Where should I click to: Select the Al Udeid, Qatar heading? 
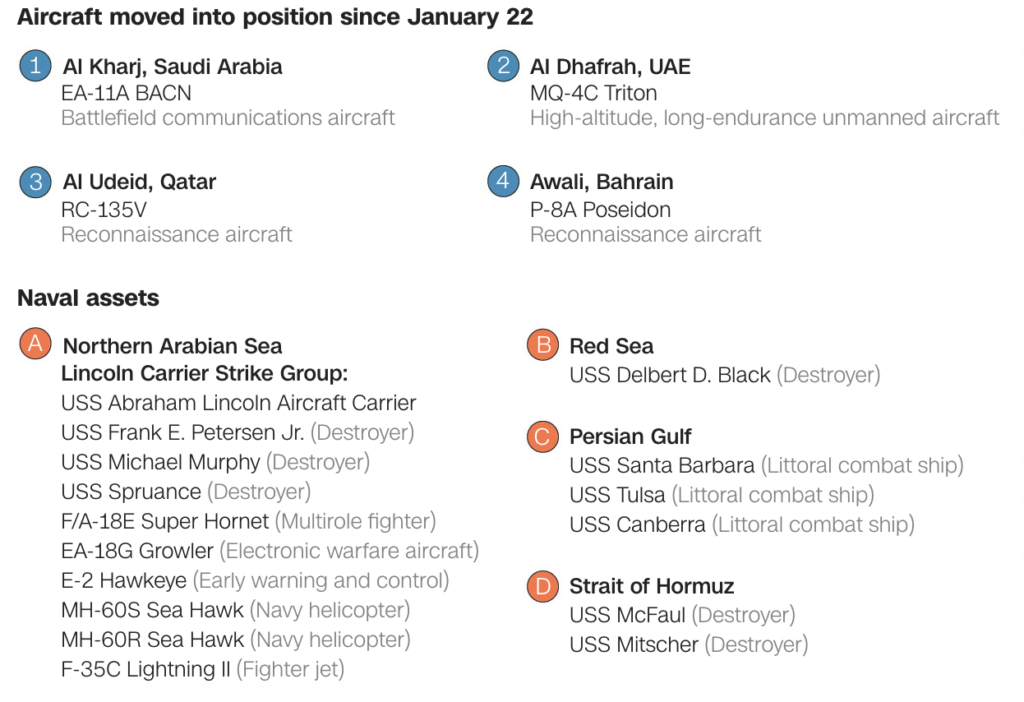(x=139, y=182)
